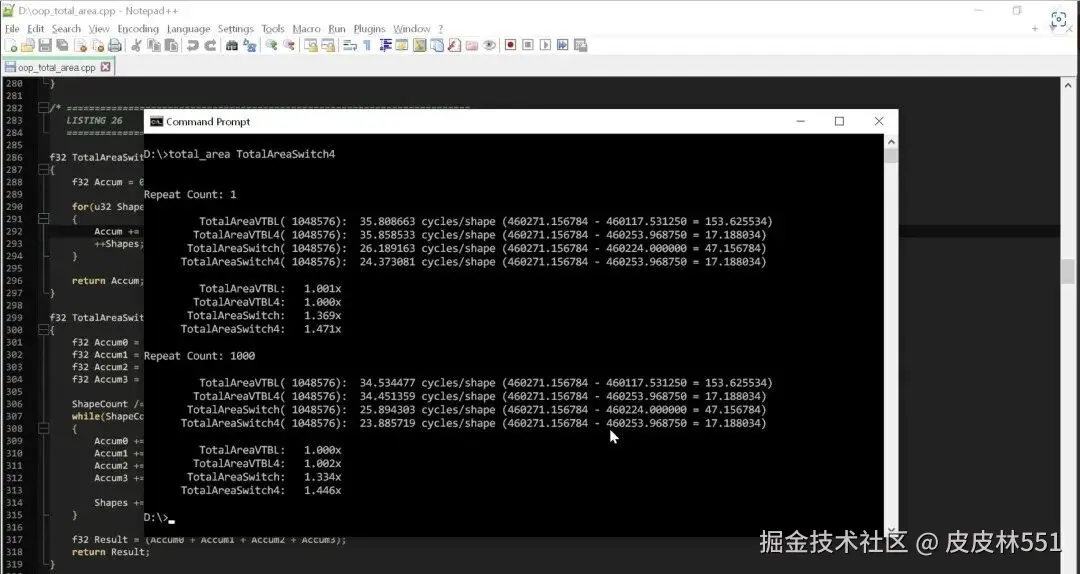This screenshot has width=1080, height=574.
Task: Open the Function List panel icon
Action: 455,45
